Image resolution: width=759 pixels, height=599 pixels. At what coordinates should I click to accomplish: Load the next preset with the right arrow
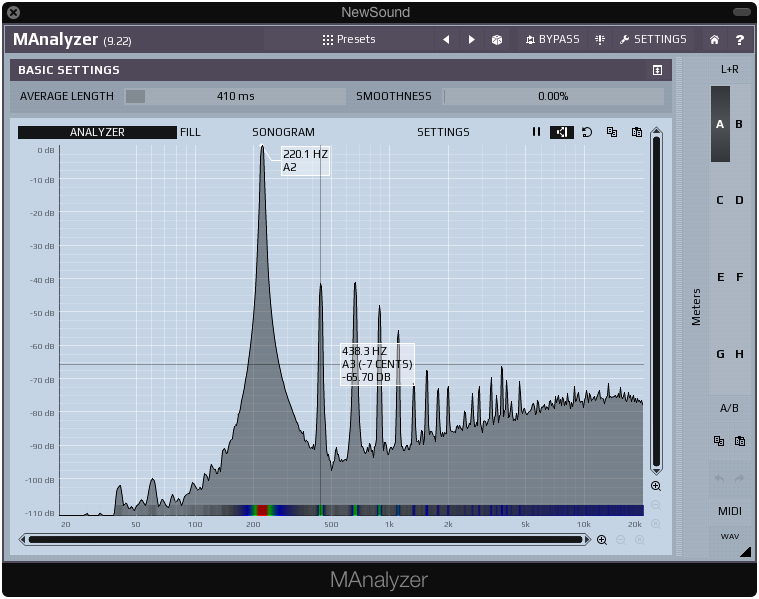coord(471,40)
